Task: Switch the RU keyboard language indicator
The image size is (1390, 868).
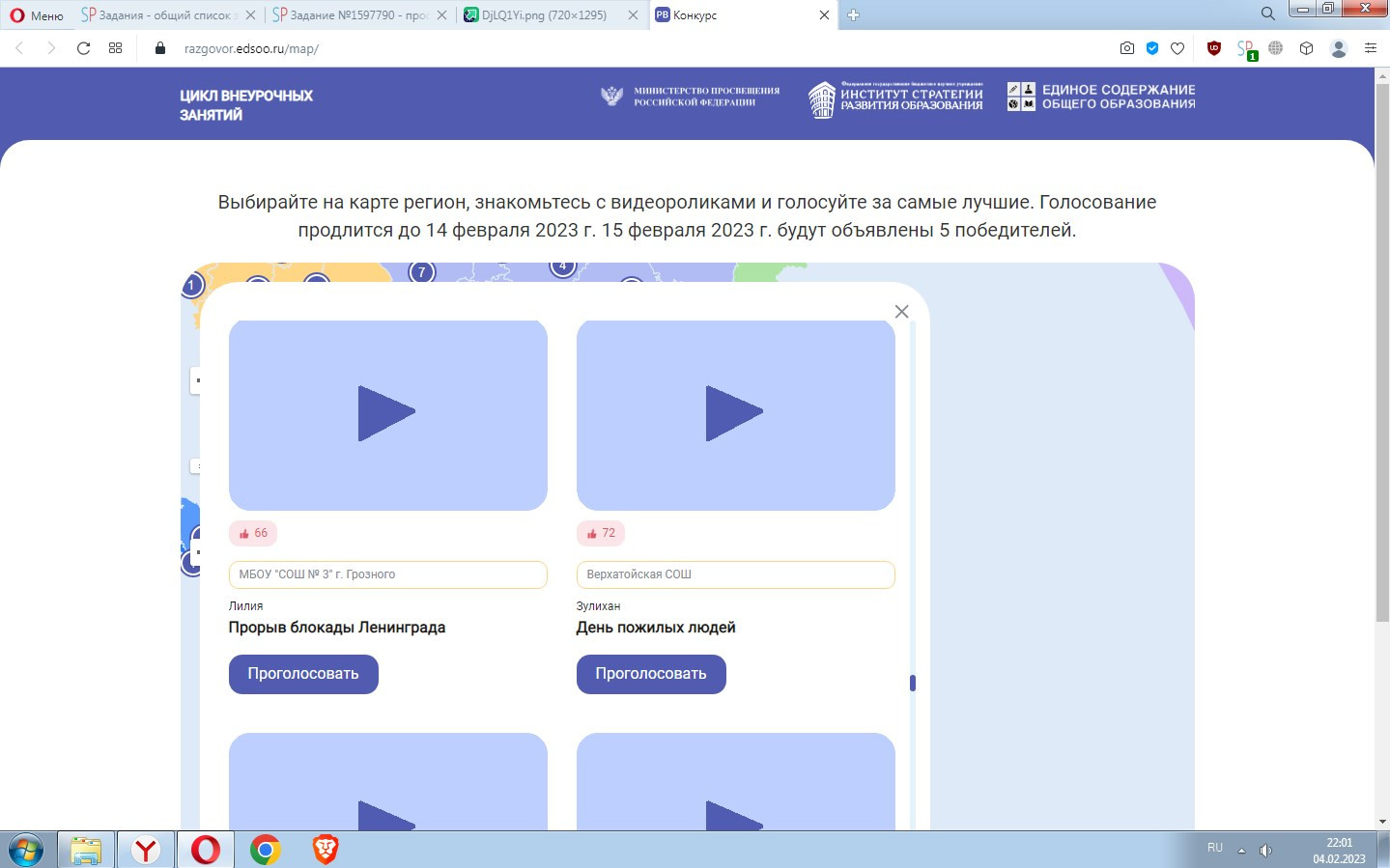Action: point(1215,848)
